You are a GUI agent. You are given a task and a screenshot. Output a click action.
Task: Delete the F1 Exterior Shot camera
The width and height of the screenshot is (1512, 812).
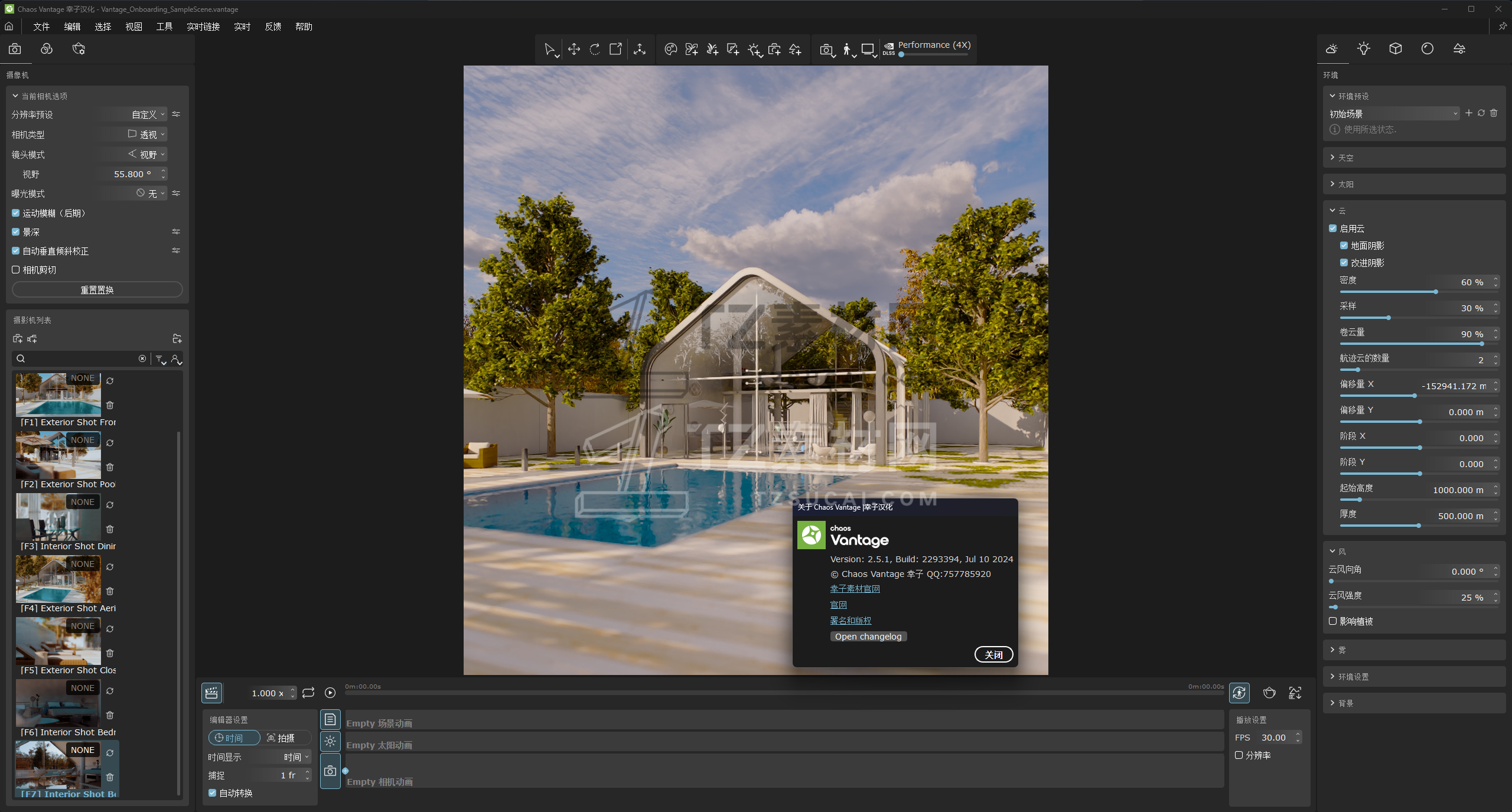tap(110, 405)
